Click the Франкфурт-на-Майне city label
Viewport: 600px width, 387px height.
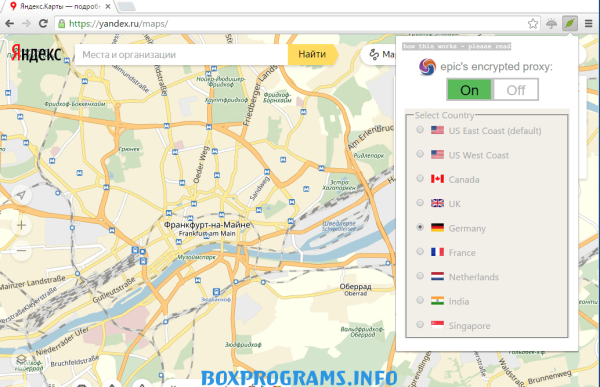pos(207,225)
